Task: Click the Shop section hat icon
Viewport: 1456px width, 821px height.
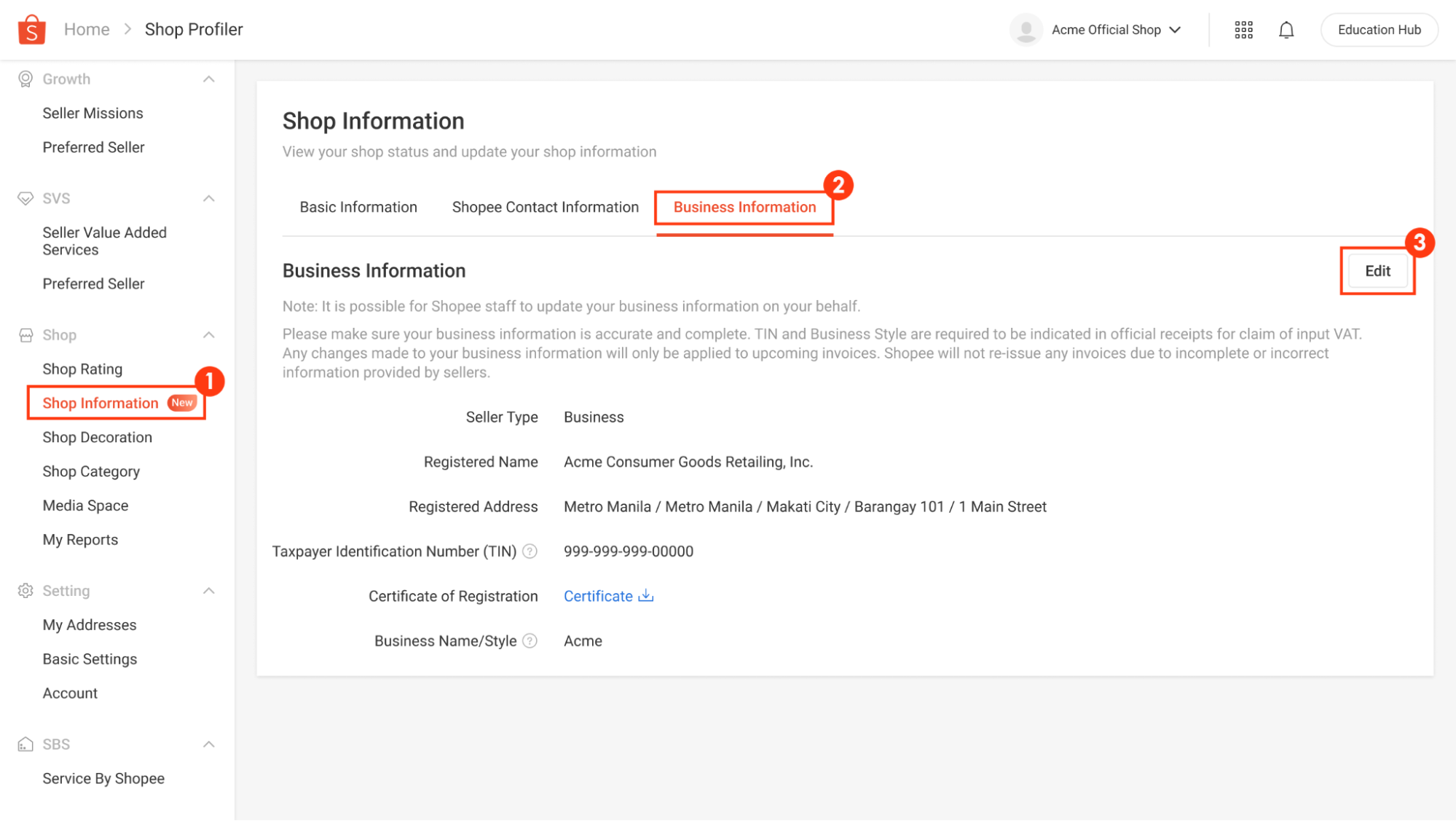Action: [x=25, y=334]
